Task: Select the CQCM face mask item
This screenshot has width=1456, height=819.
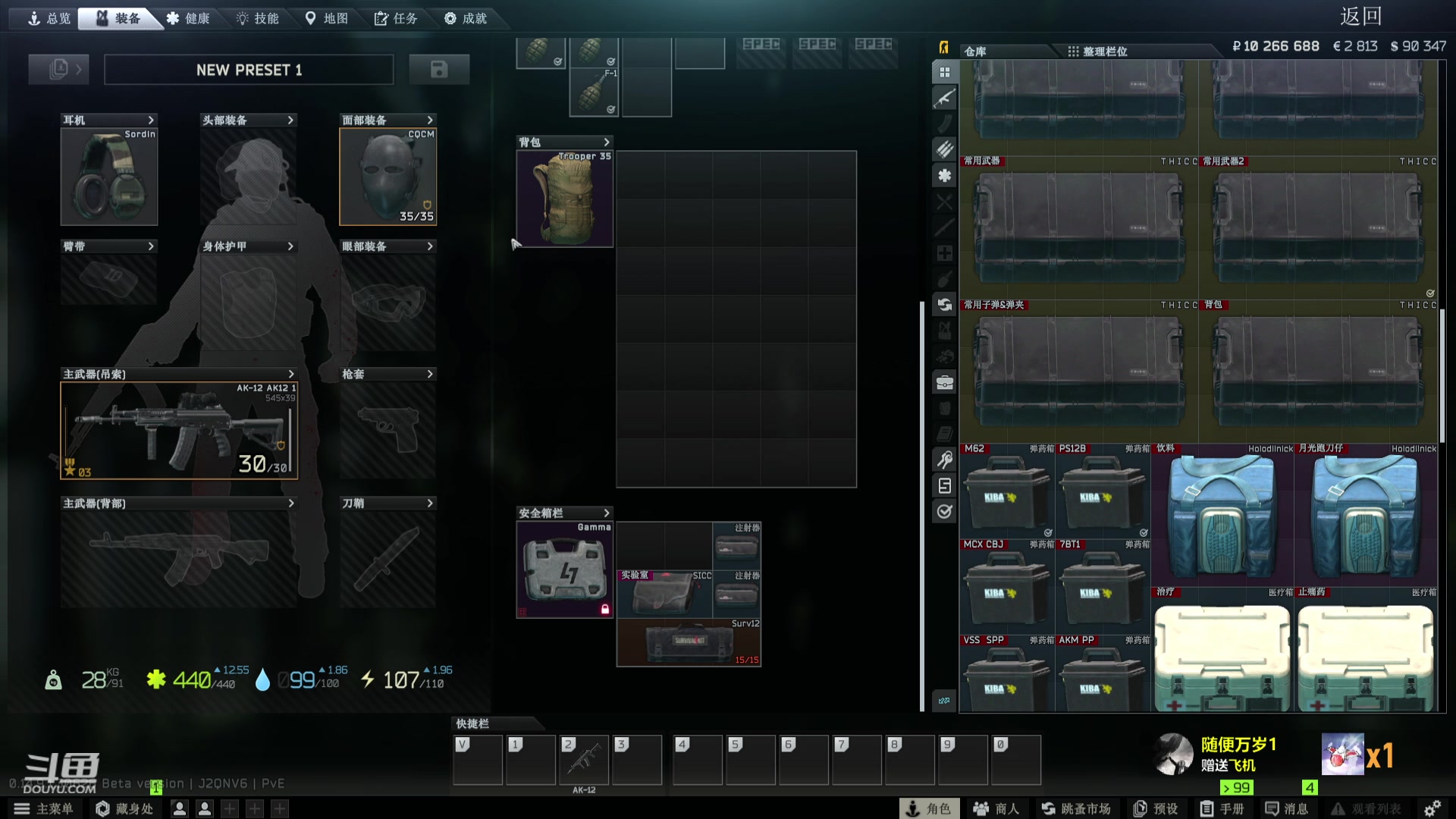Action: click(388, 177)
